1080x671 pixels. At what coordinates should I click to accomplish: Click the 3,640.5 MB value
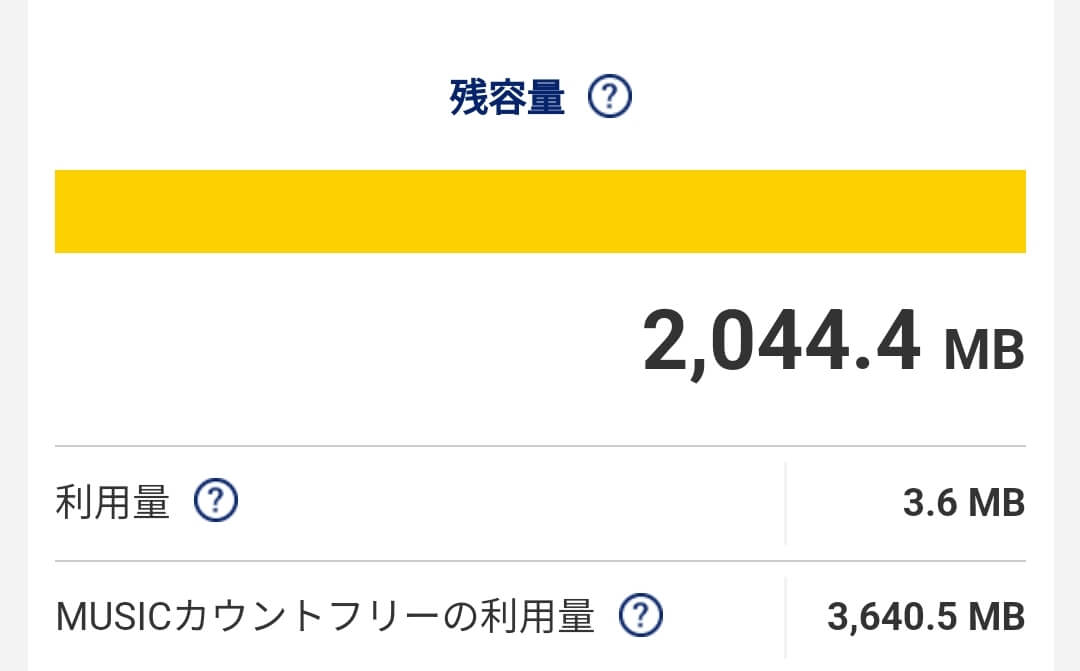tap(926, 617)
